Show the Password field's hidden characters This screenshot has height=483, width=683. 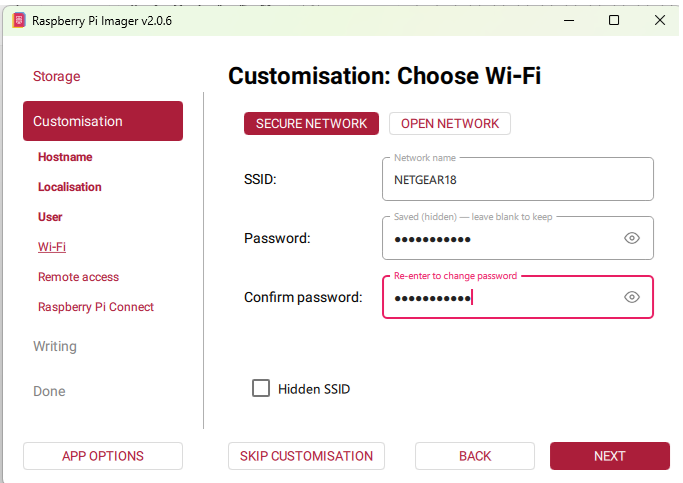click(631, 238)
